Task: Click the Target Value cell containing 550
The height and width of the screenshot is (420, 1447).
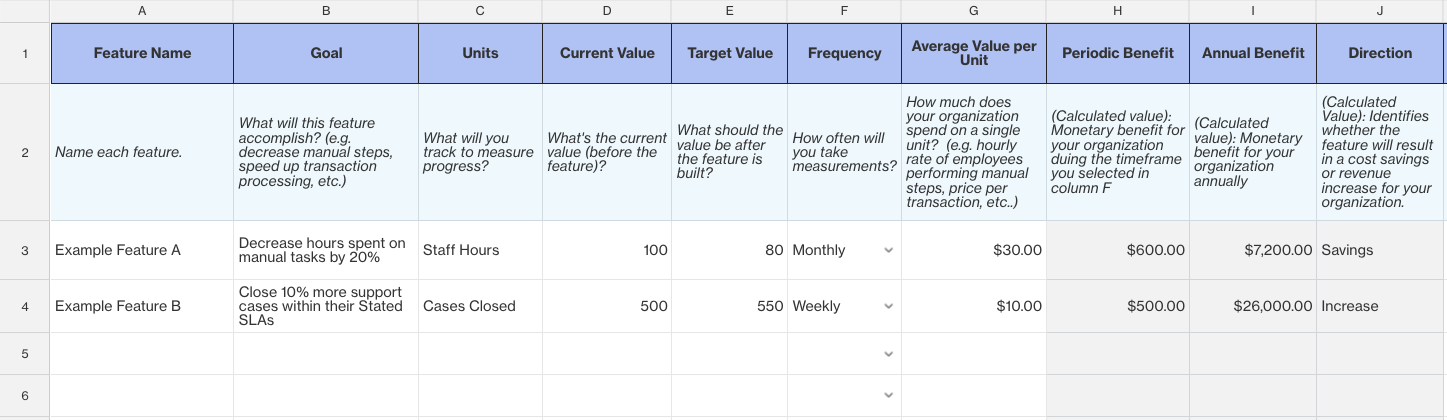Action: pos(729,306)
